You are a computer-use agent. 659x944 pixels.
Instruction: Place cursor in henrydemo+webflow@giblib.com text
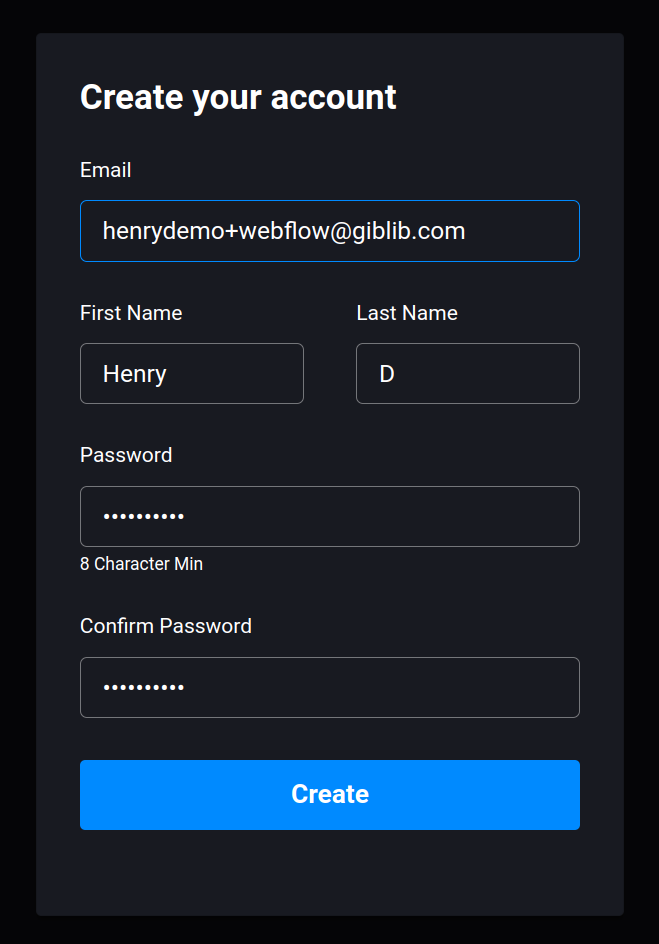[x=284, y=231]
